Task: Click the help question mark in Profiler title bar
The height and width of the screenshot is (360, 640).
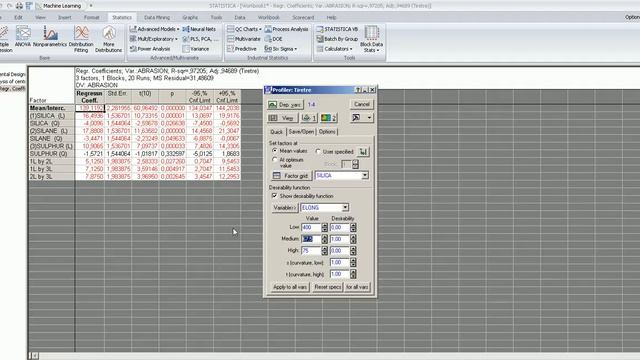Action: (x=358, y=90)
